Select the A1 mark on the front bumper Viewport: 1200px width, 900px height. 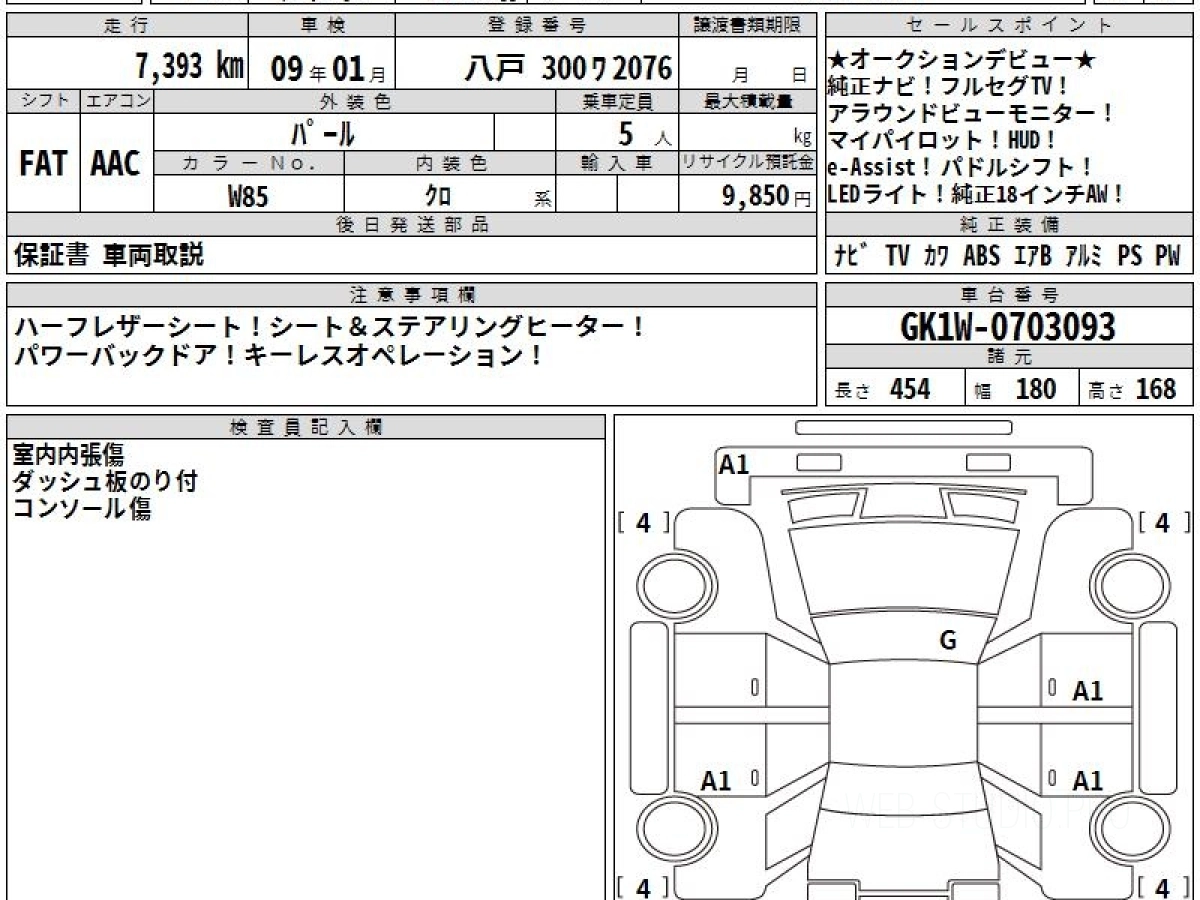734,464
